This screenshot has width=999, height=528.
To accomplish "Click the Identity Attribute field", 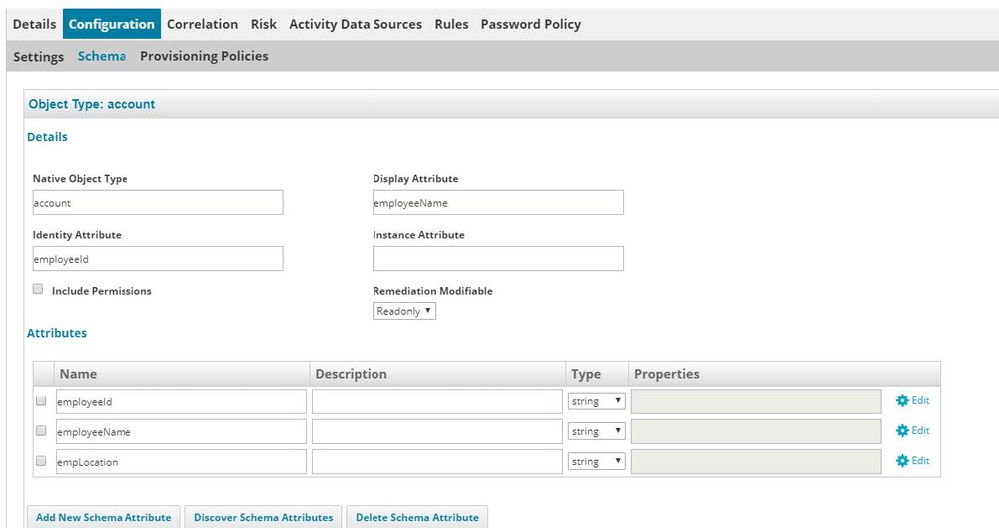I will pyautogui.click(x=158, y=259).
